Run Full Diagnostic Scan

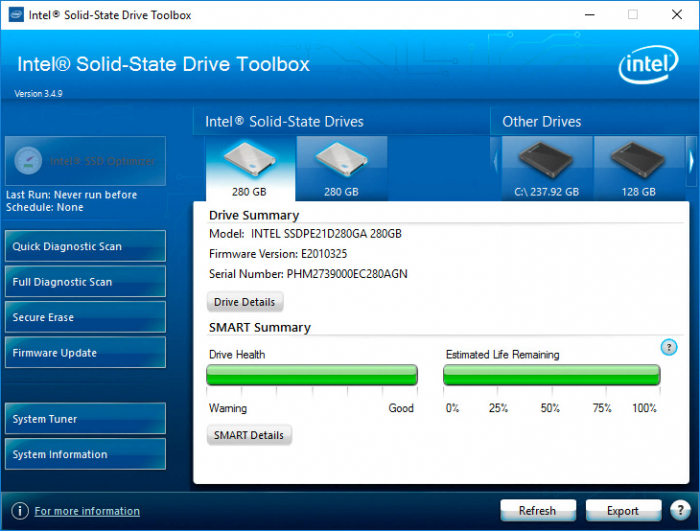(85, 282)
